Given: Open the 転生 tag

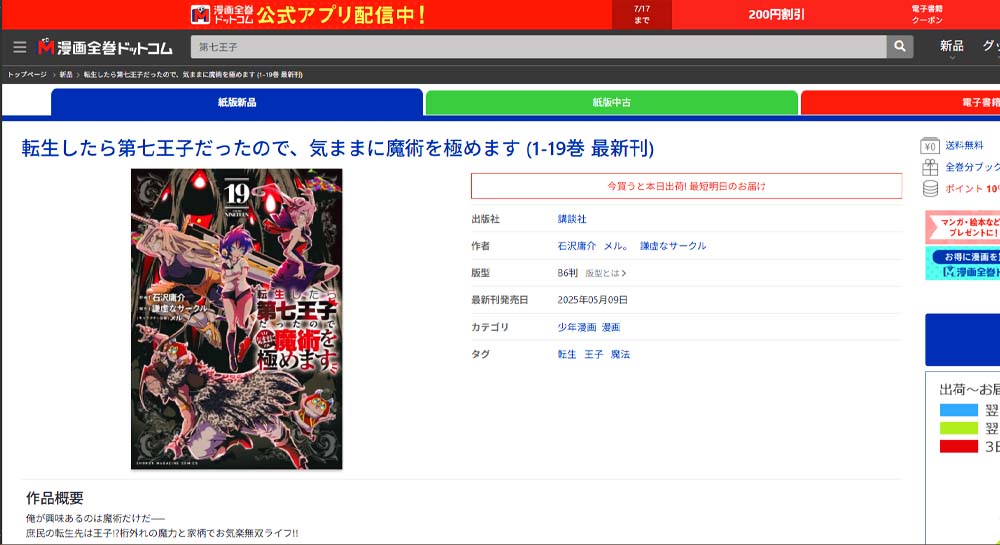Looking at the screenshot, I should coord(567,354).
